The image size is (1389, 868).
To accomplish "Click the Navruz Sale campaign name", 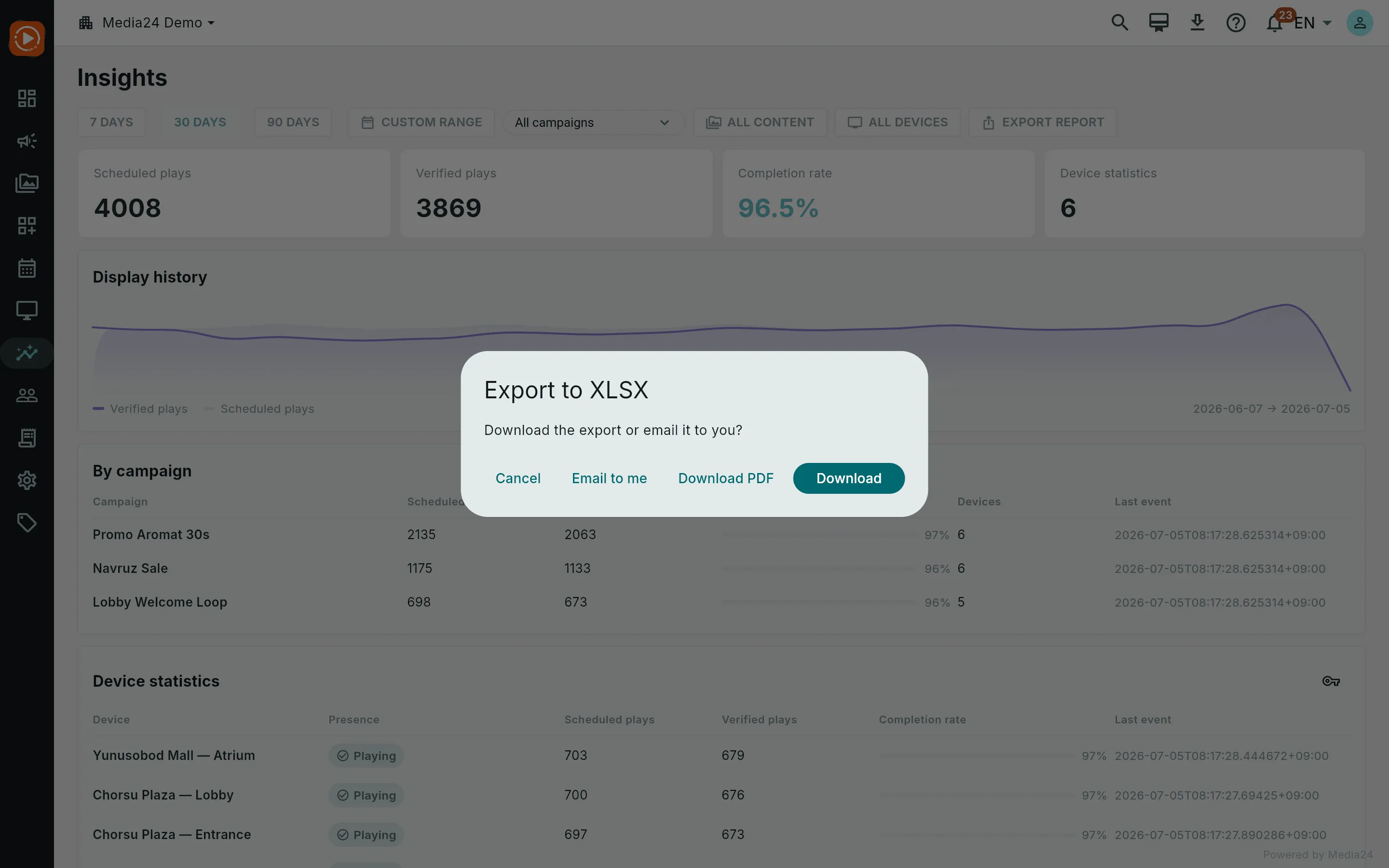I will tap(130, 569).
